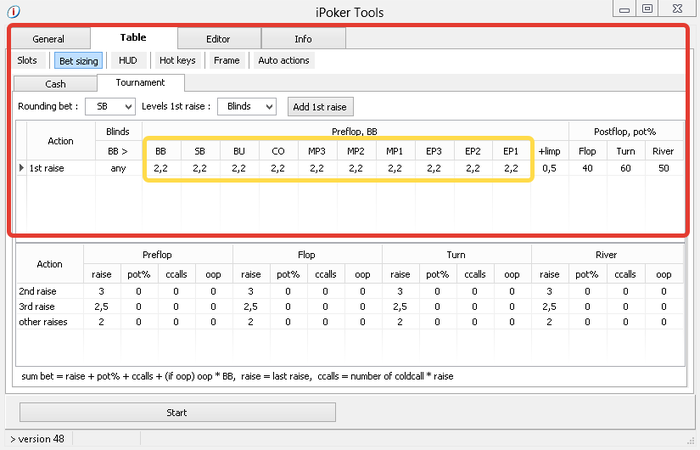Open the Slots toolbar section
The width and height of the screenshot is (700, 450).
pyautogui.click(x=27, y=60)
